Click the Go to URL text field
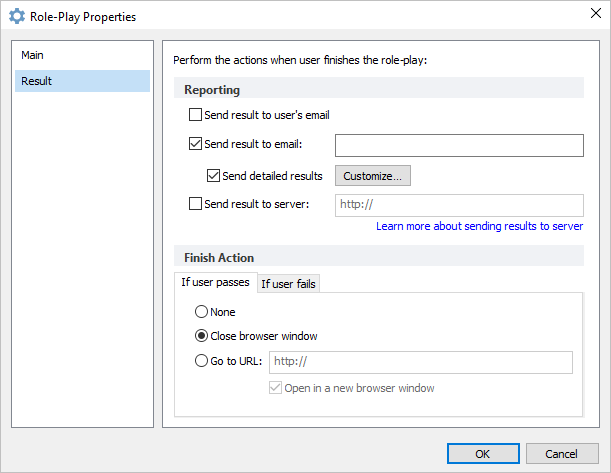This screenshot has width=611, height=473. click(421, 362)
